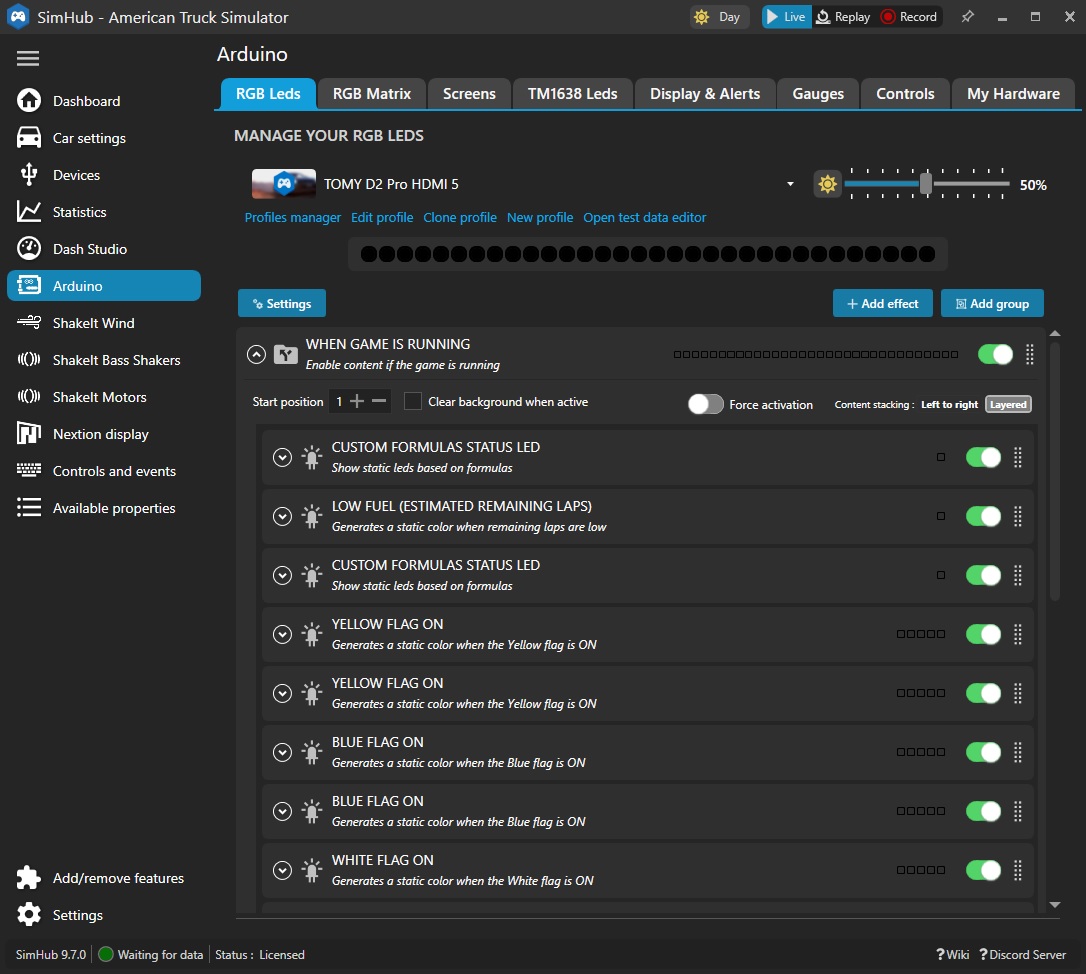
Task: Open the TM1638 Leds tab
Action: (573, 94)
